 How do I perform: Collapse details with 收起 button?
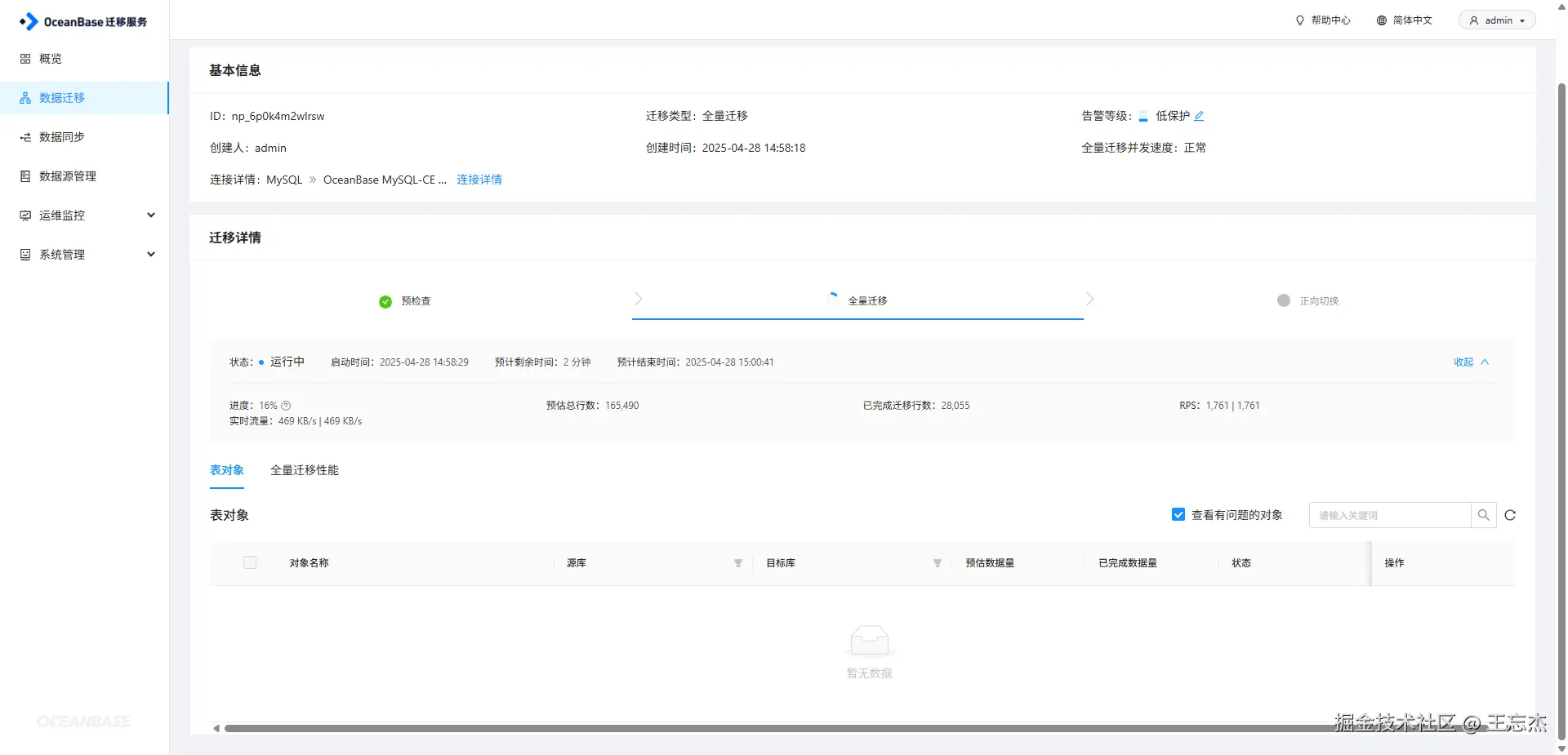click(1471, 362)
